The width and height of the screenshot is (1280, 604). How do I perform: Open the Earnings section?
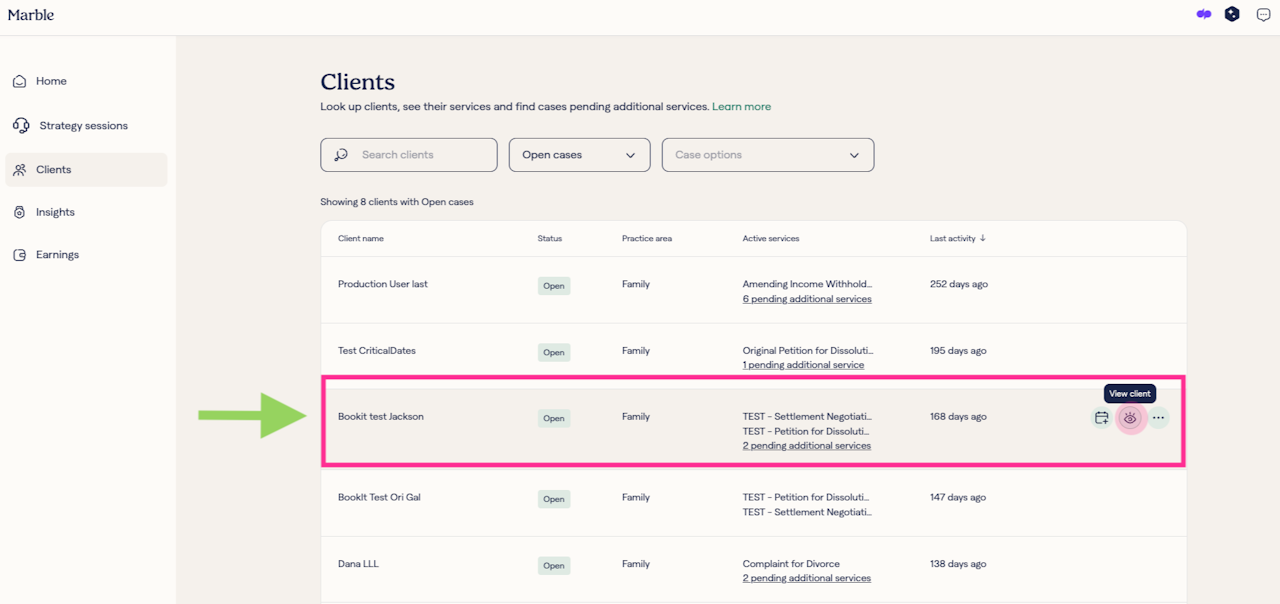57,255
